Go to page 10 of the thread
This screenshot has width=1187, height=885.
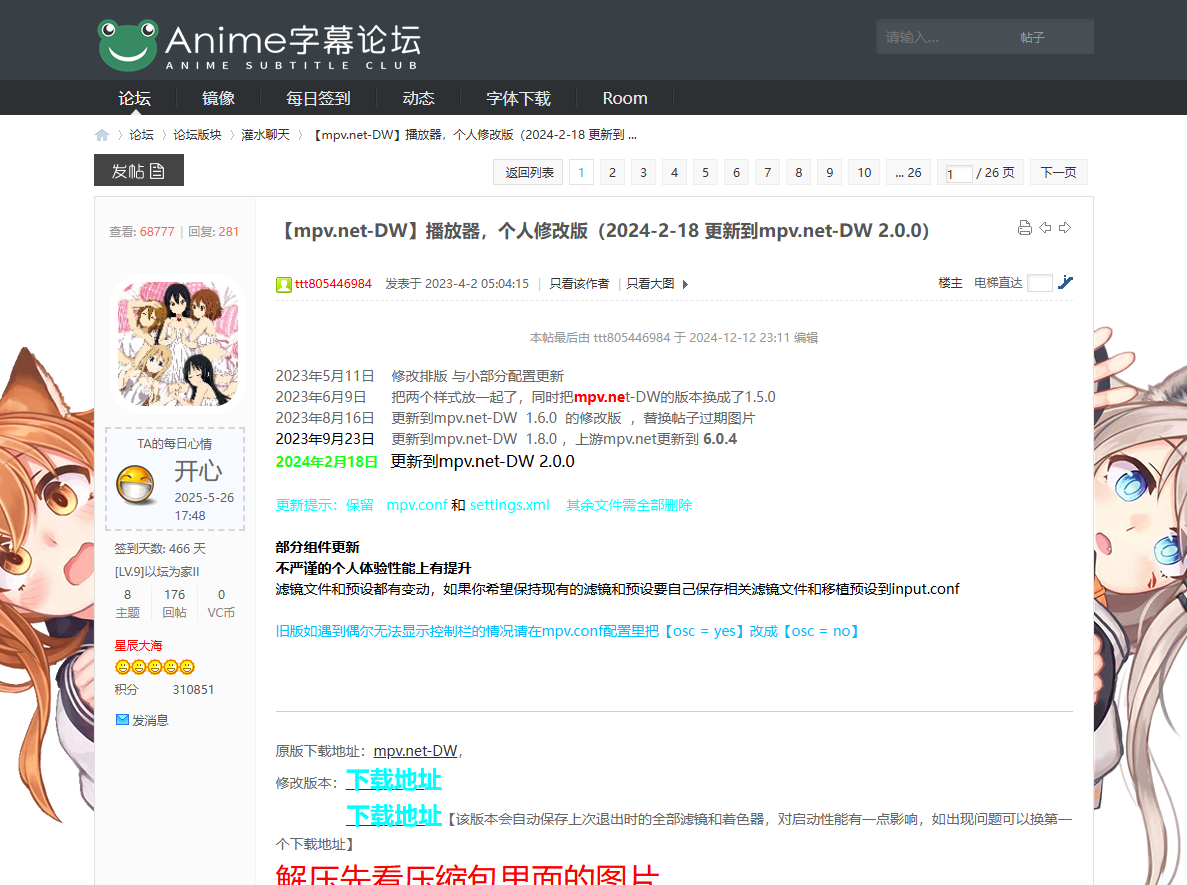click(864, 173)
